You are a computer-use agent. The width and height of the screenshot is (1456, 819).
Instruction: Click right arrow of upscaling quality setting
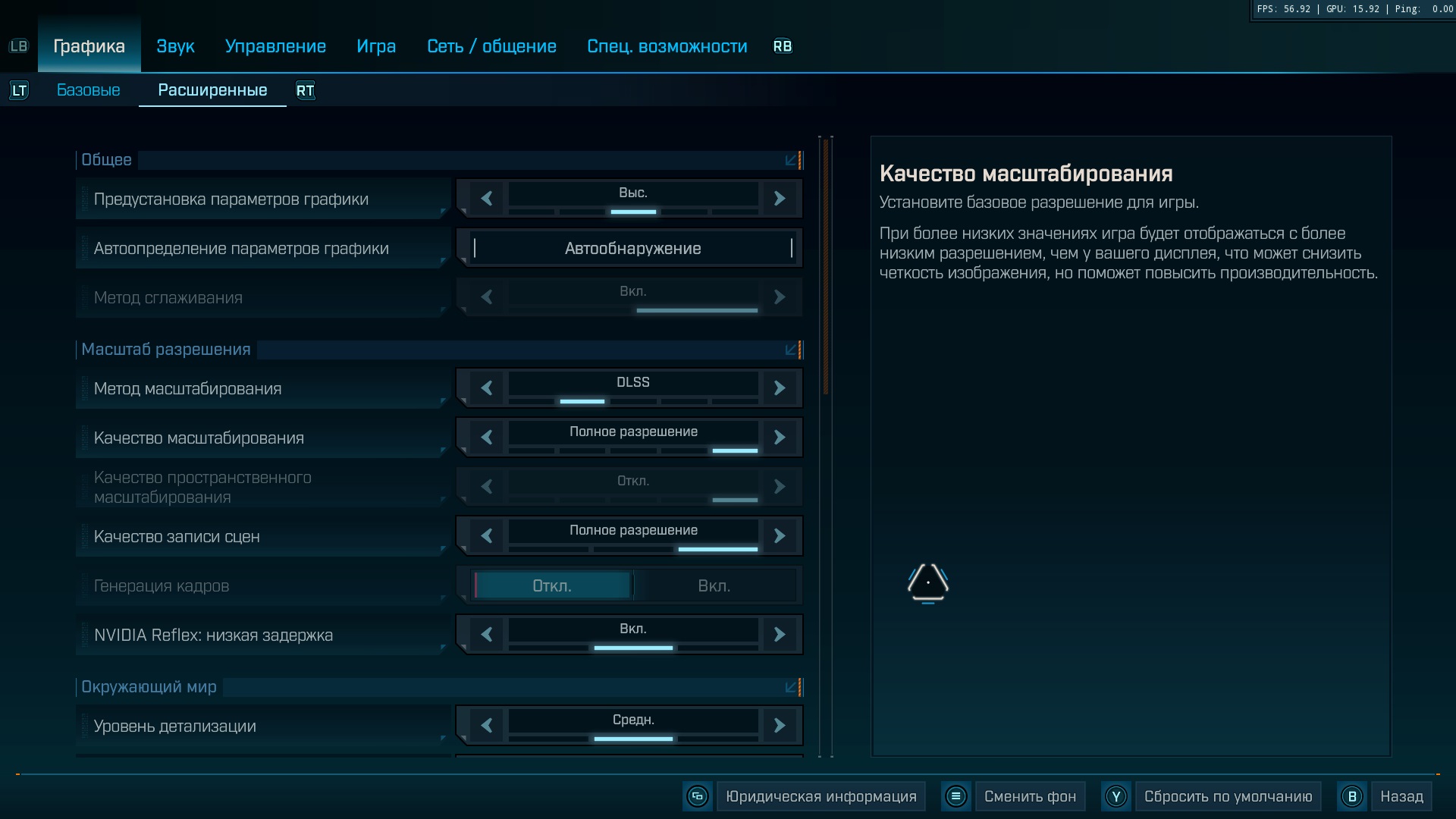[x=779, y=438]
